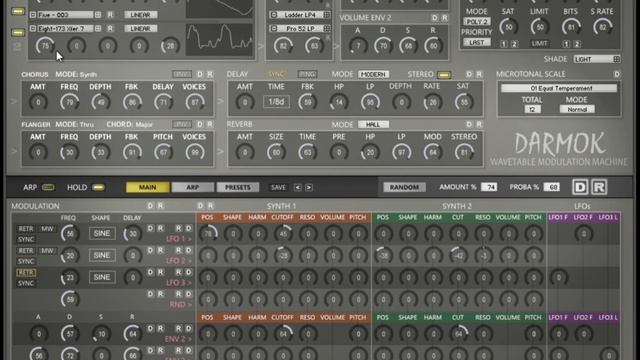Screen dimensions: 640x360
Task: Toggle Delay PING mode
Action: point(307,74)
